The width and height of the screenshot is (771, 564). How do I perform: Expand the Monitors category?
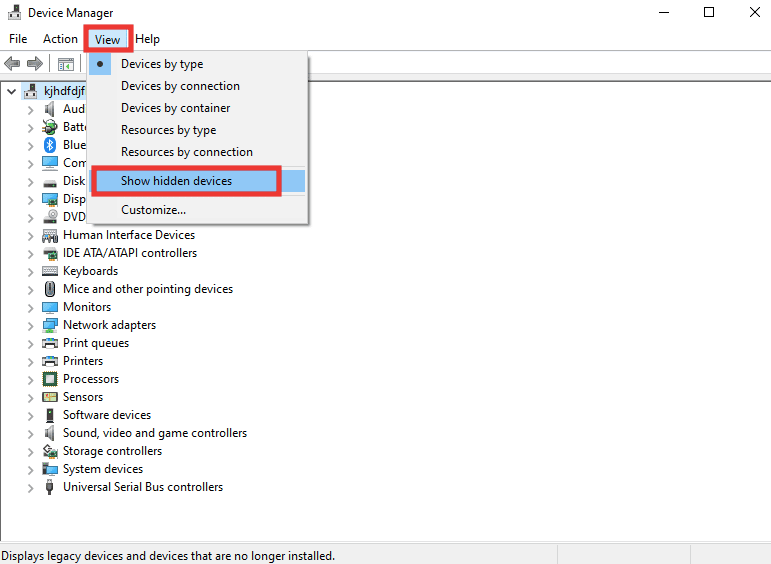pos(30,308)
